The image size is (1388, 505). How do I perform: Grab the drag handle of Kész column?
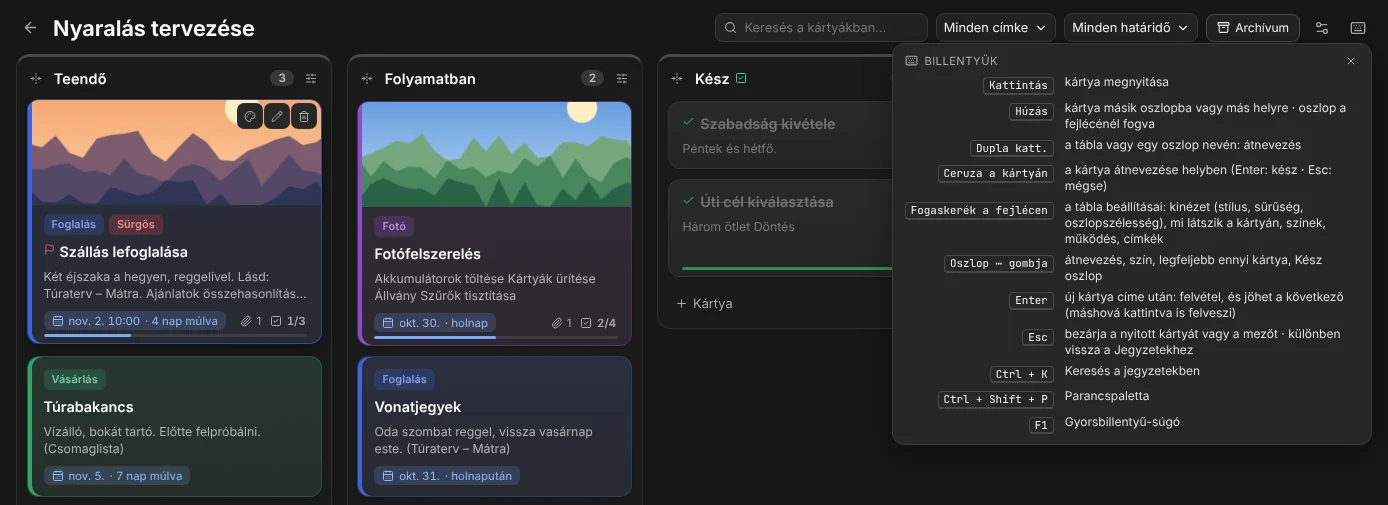[x=677, y=78]
